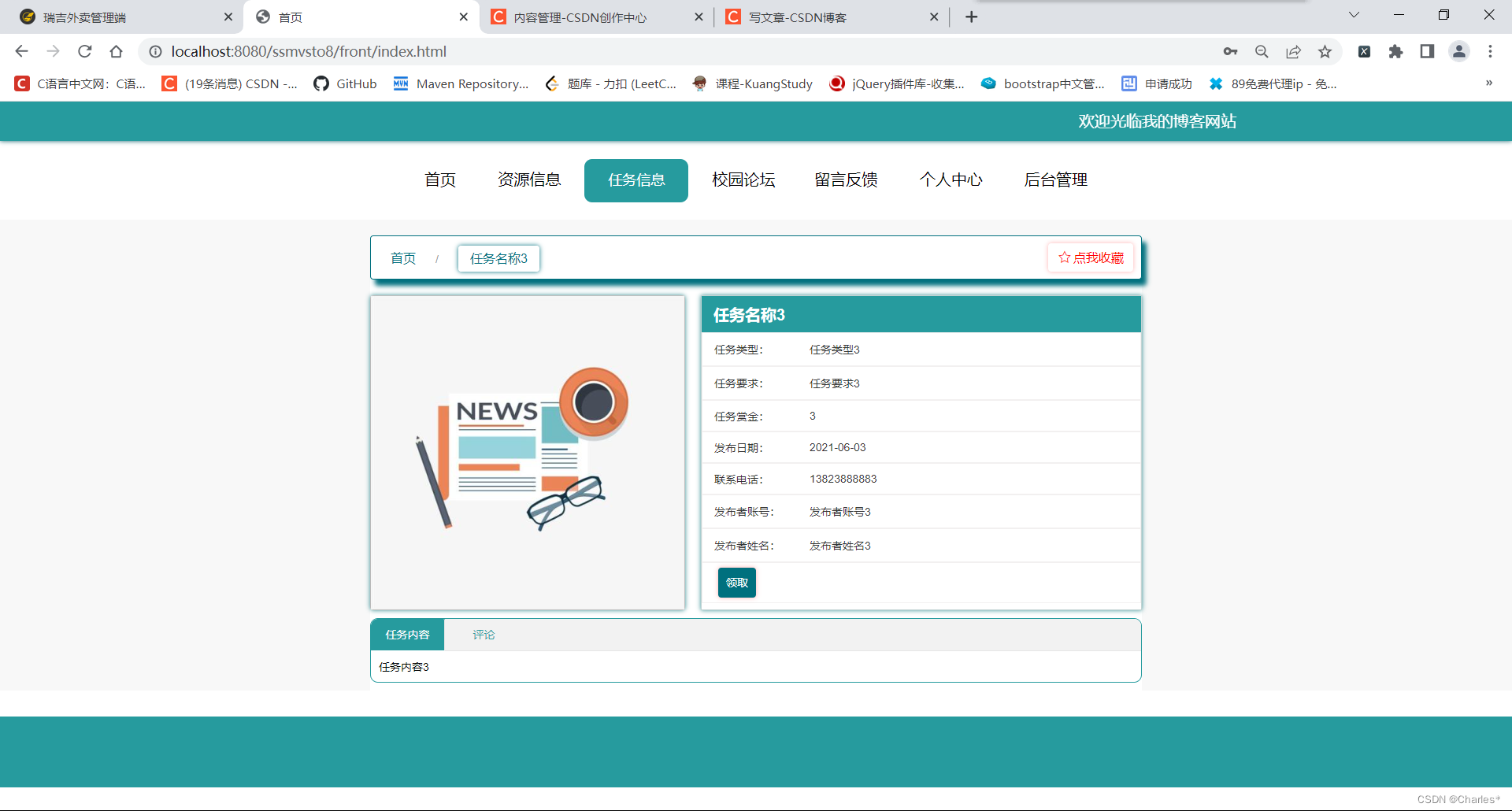Open the (19条消息) CSDN bookmark
The width and height of the screenshot is (1512, 811).
[x=229, y=83]
